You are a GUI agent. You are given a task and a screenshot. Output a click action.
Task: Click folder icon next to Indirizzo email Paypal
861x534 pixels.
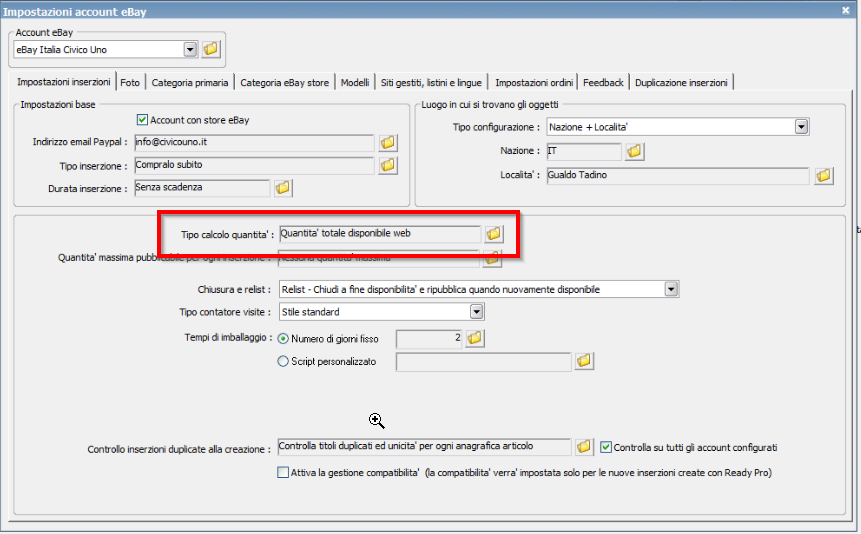388,142
